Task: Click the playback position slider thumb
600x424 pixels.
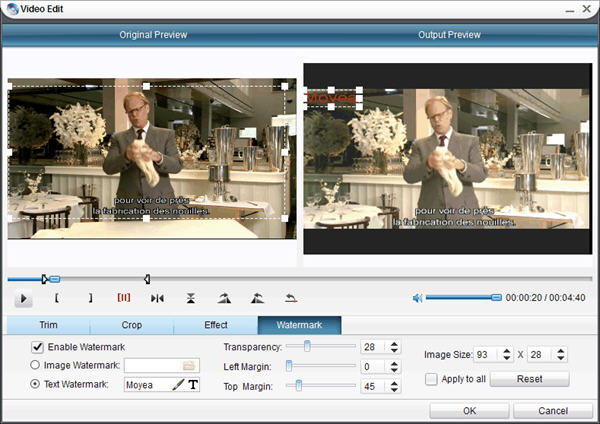Action: tap(55, 279)
